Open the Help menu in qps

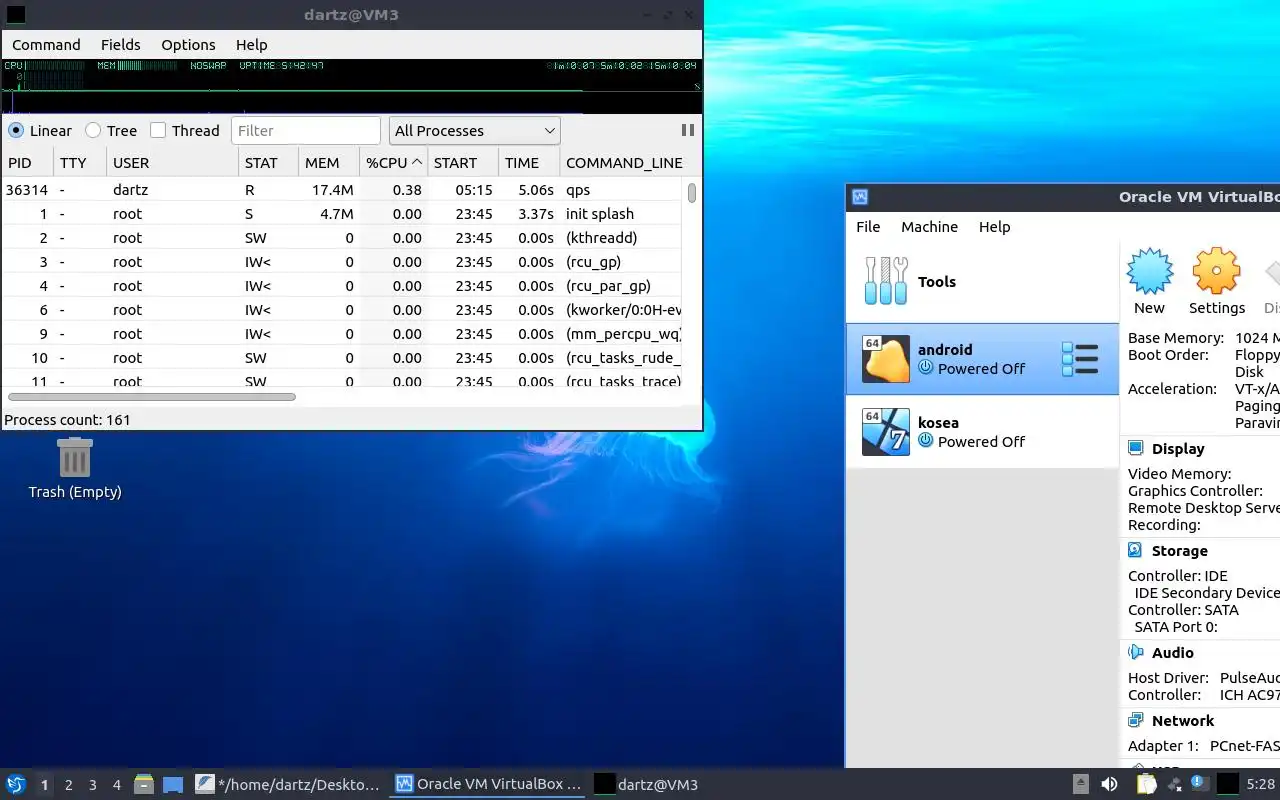[252, 44]
